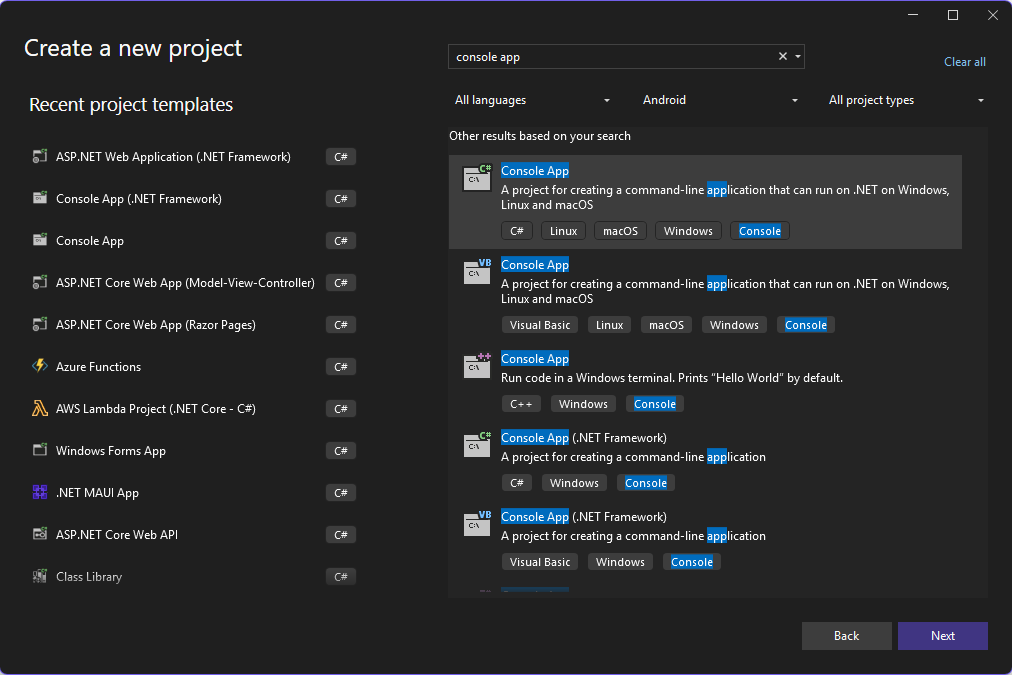Click the Windows tag on C++ Console App
The width and height of the screenshot is (1012, 675).
click(x=583, y=404)
